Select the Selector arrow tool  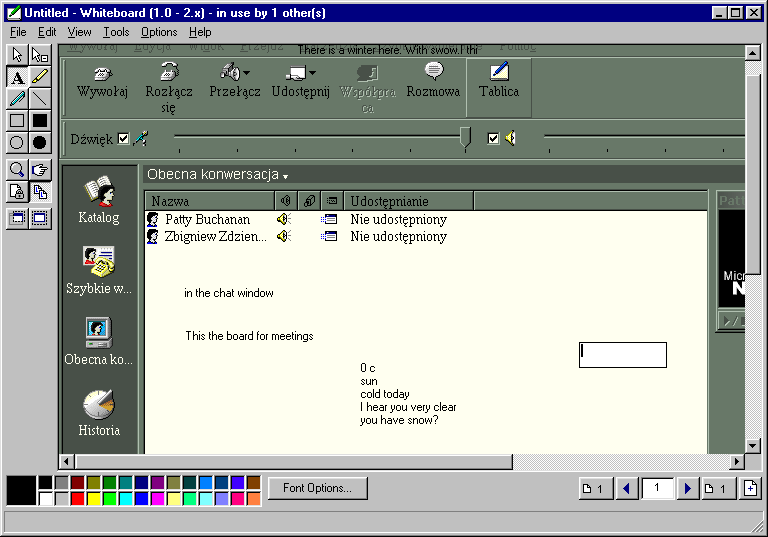click(x=17, y=55)
